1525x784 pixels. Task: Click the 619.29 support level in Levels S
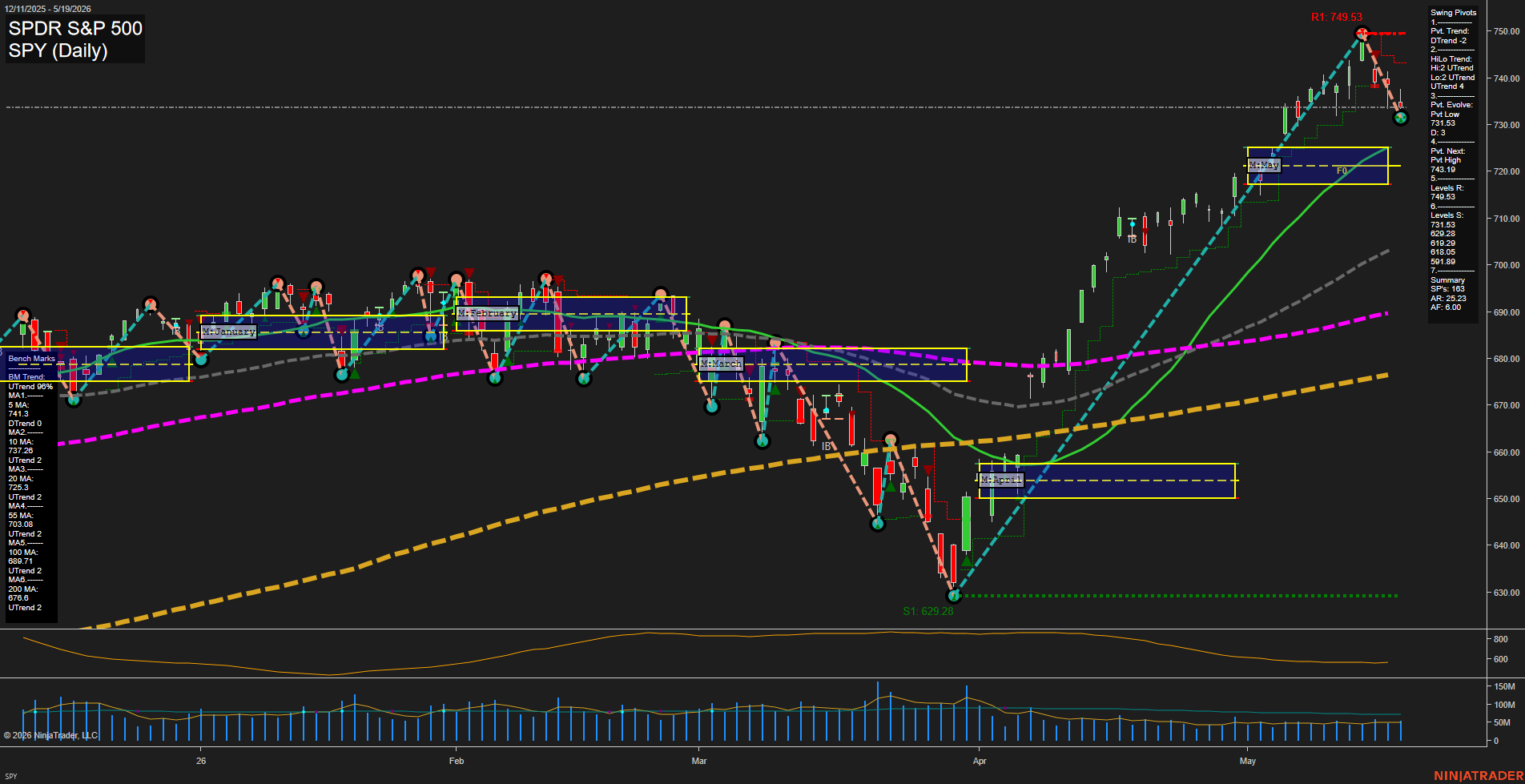[1443, 243]
